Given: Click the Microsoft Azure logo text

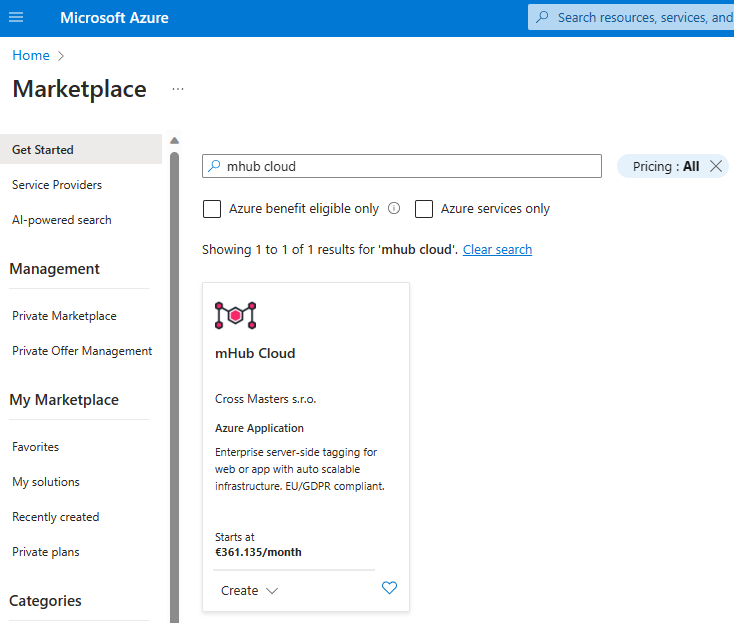Looking at the screenshot, I should [114, 18].
